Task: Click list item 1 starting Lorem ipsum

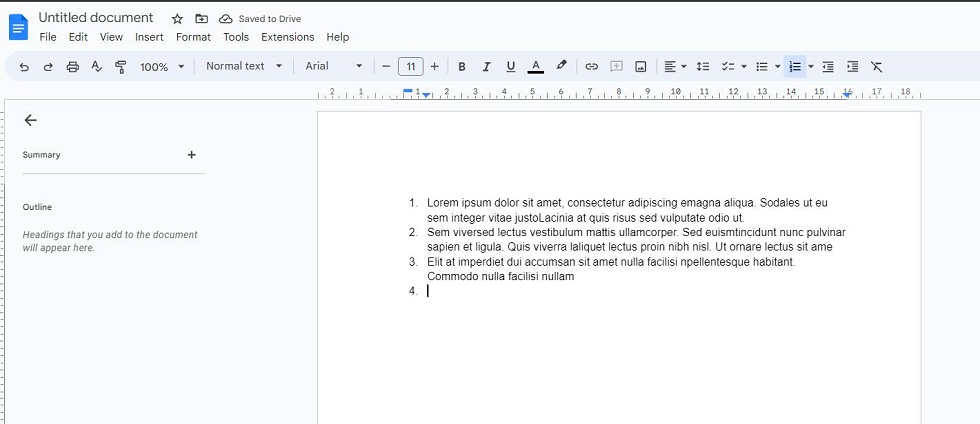Action: click(627, 210)
